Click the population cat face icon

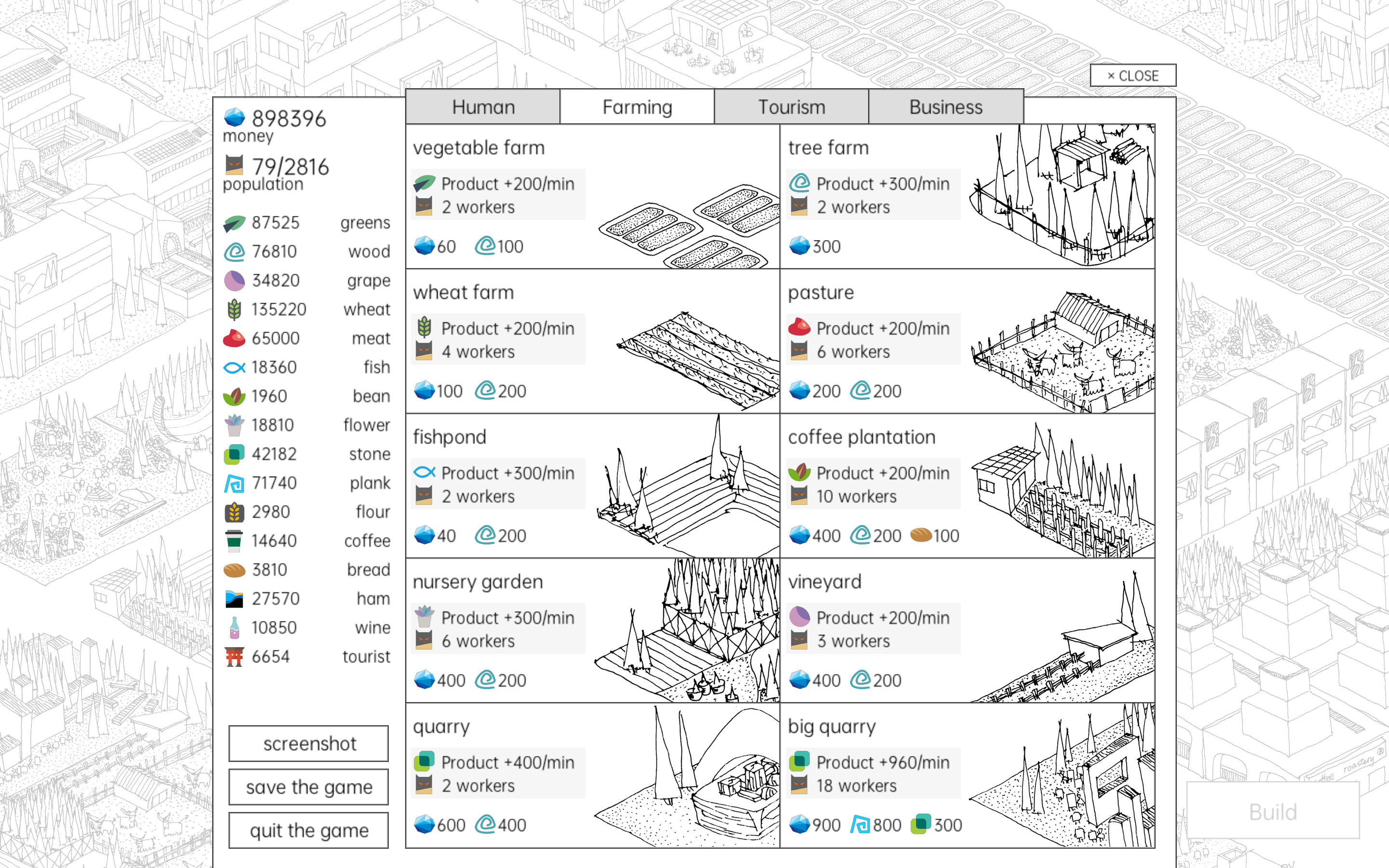(234, 165)
